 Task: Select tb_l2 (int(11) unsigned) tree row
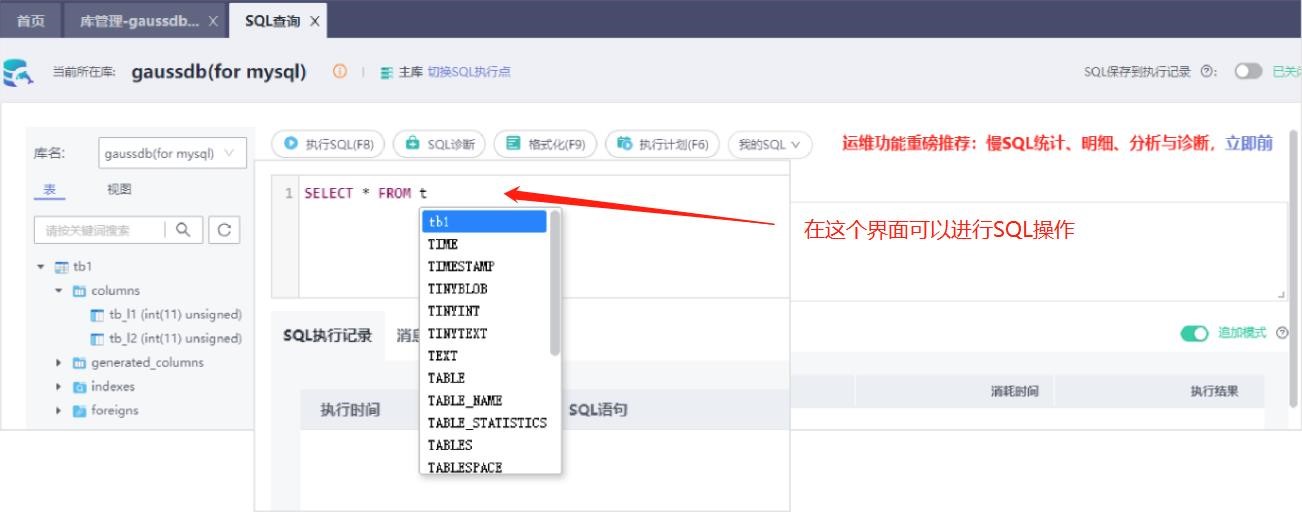166,339
